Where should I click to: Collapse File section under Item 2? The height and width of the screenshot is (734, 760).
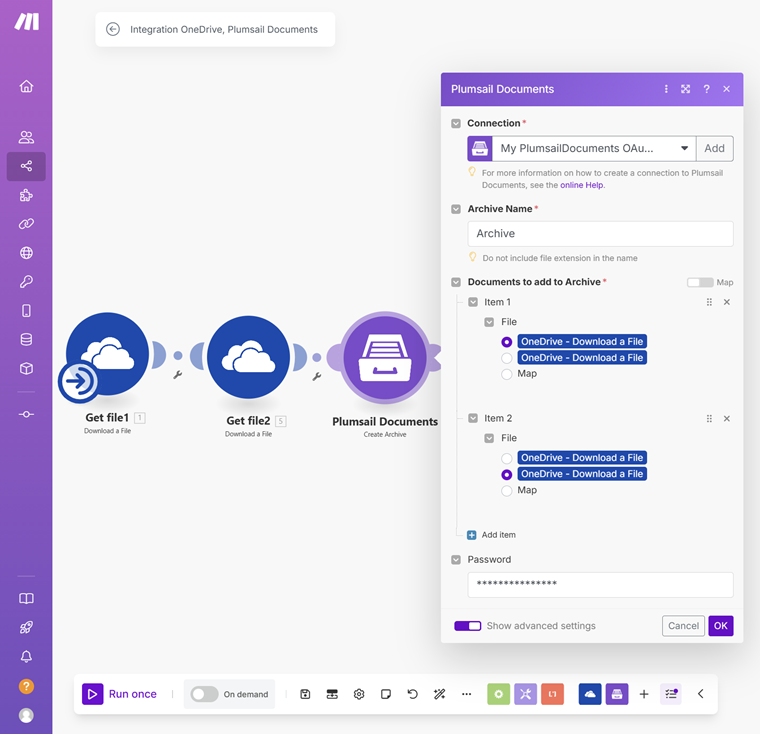coord(489,438)
